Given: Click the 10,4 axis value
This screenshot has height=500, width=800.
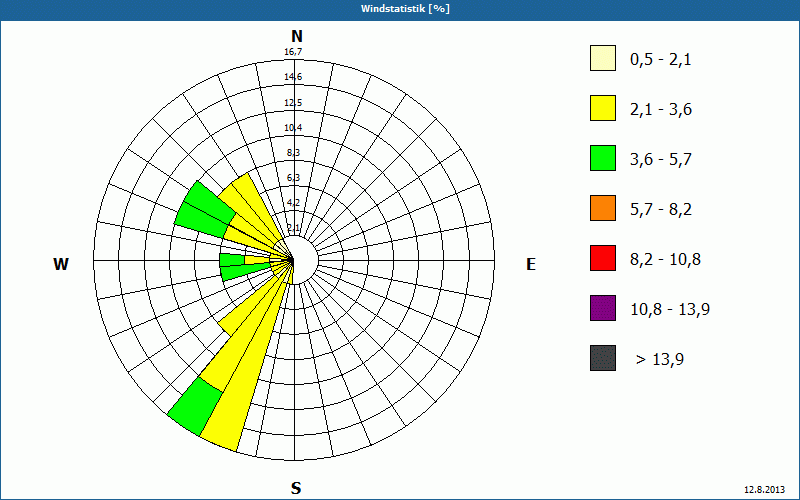Looking at the screenshot, I should [293, 128].
